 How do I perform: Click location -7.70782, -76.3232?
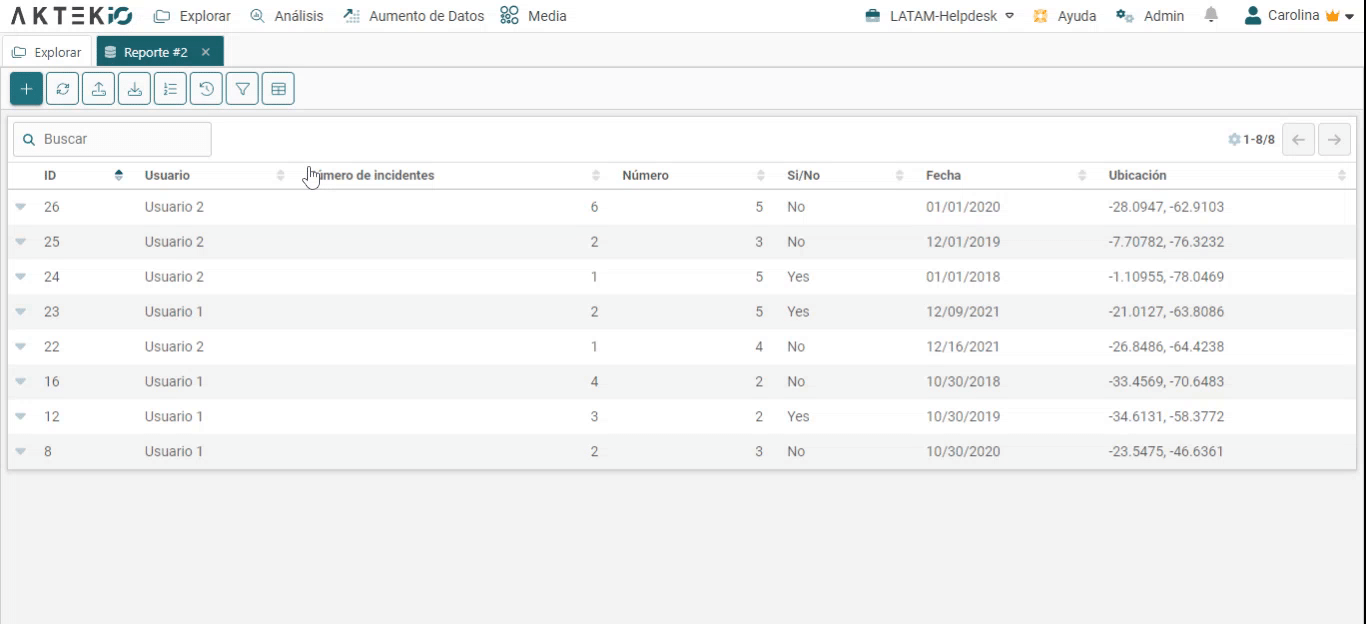click(1166, 242)
